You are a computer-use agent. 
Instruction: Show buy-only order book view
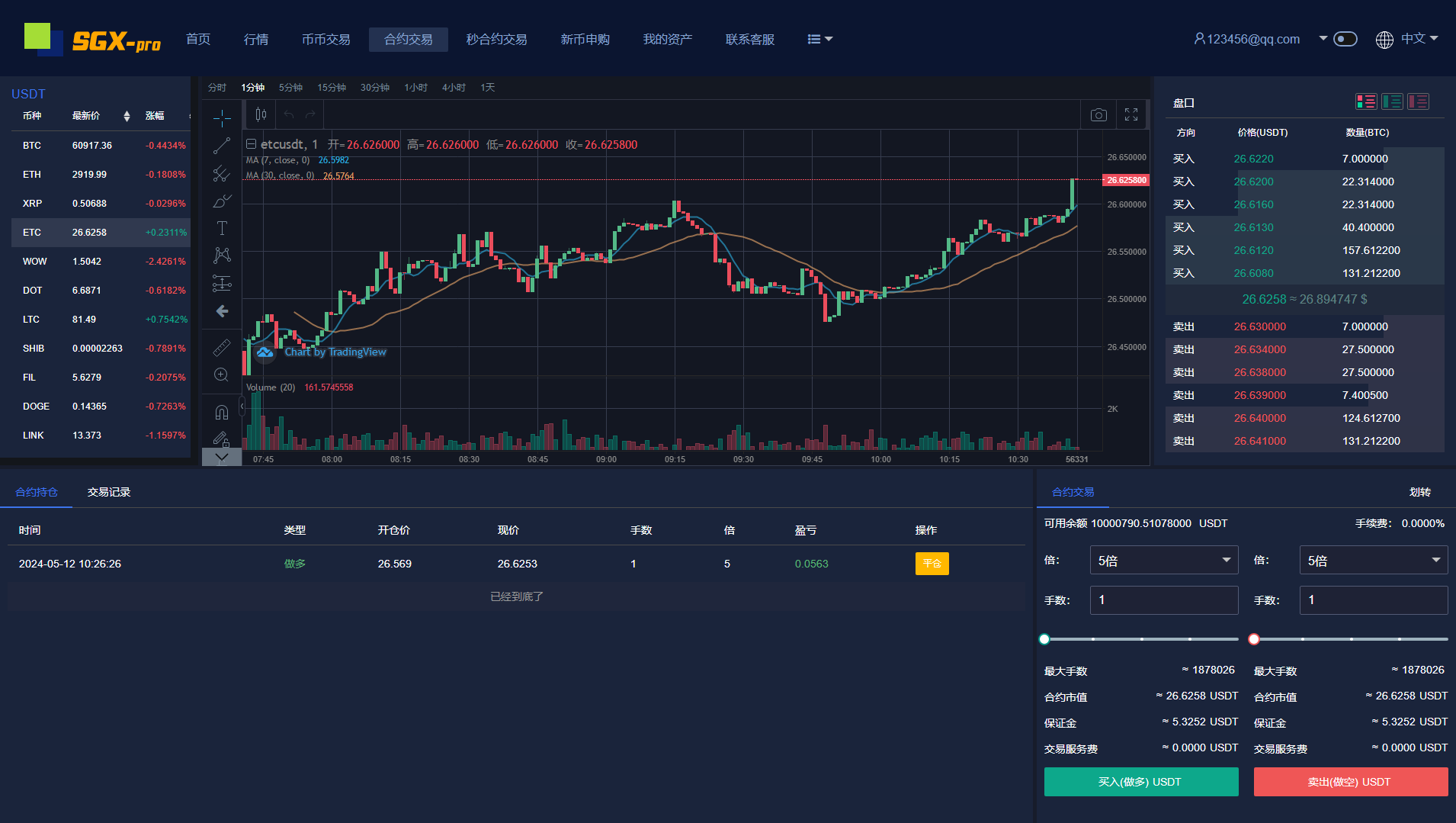1392,101
